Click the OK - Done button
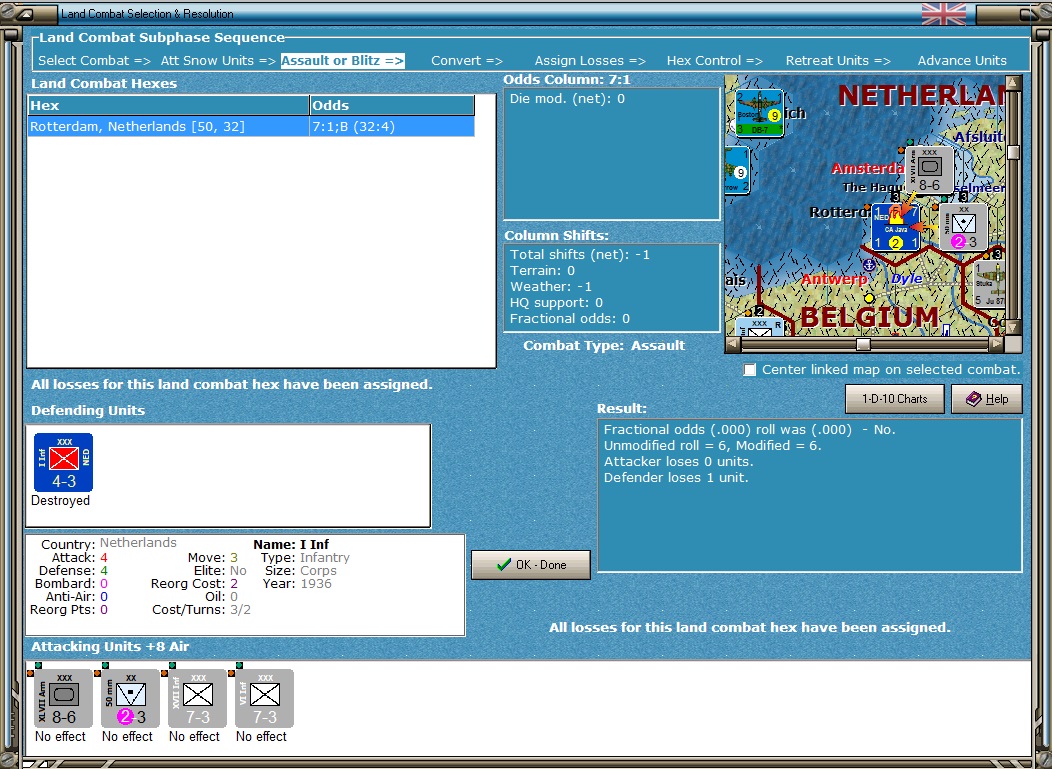 coord(531,565)
